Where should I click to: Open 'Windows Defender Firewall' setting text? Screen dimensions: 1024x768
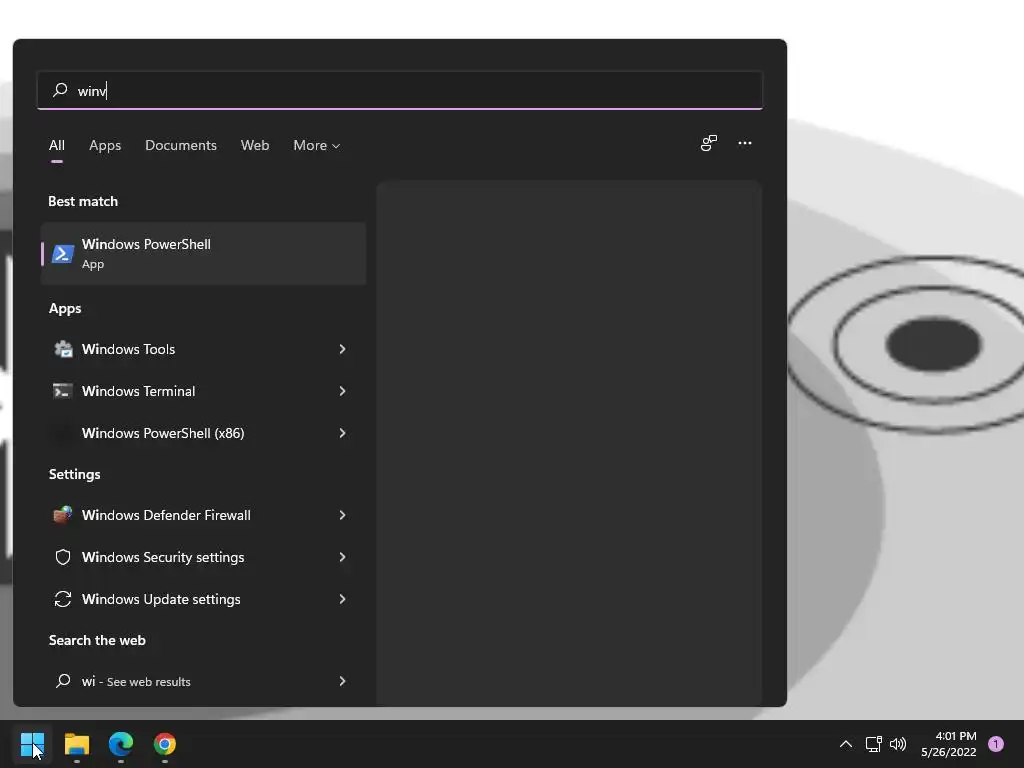tap(166, 515)
